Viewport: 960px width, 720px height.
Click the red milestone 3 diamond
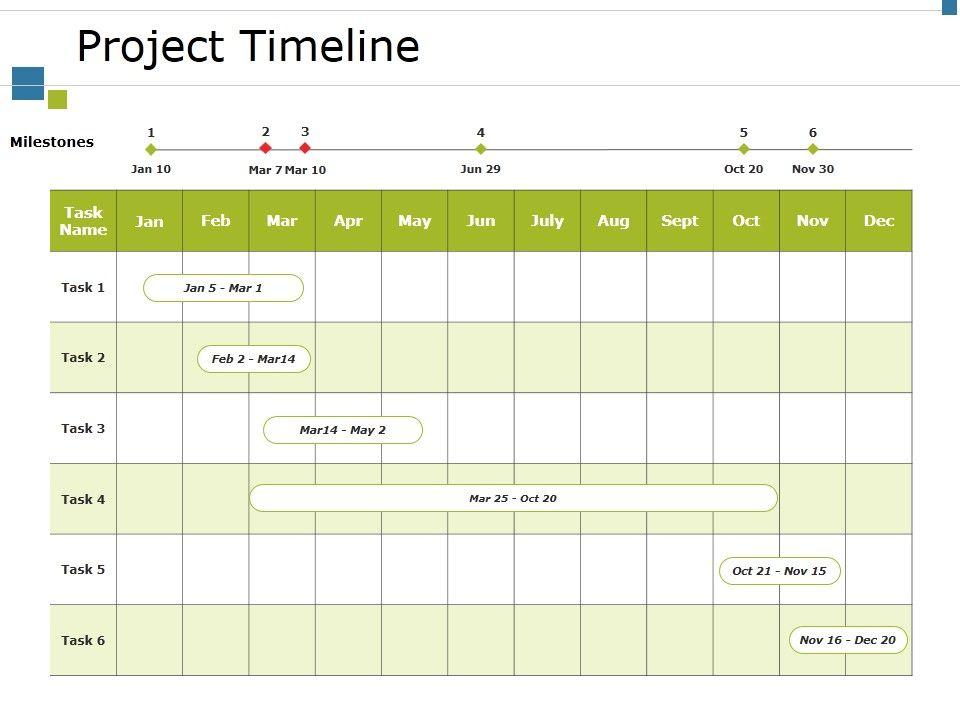[305, 148]
